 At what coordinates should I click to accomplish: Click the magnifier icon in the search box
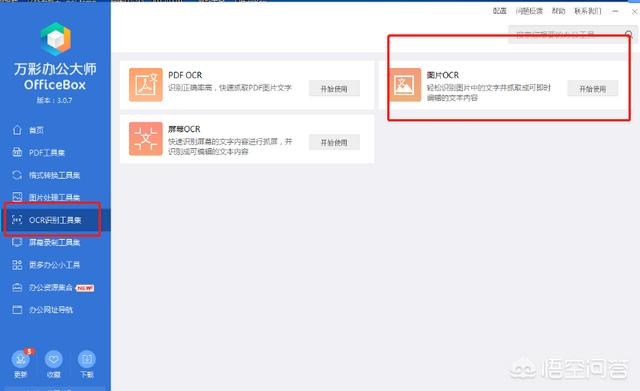point(629,34)
